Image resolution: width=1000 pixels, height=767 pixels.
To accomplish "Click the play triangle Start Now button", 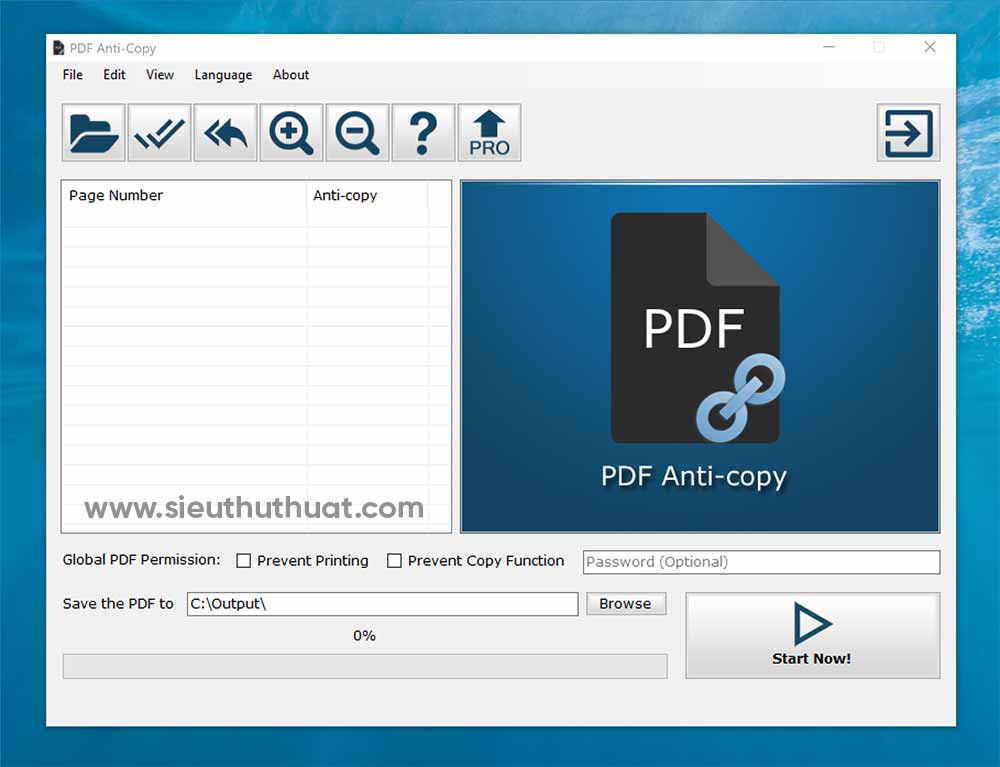I will pyautogui.click(x=812, y=635).
